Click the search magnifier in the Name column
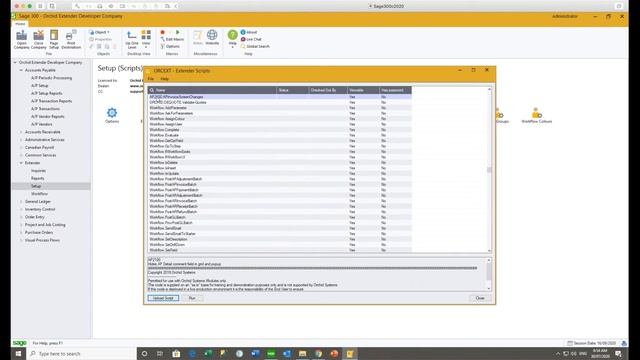 coord(152,90)
